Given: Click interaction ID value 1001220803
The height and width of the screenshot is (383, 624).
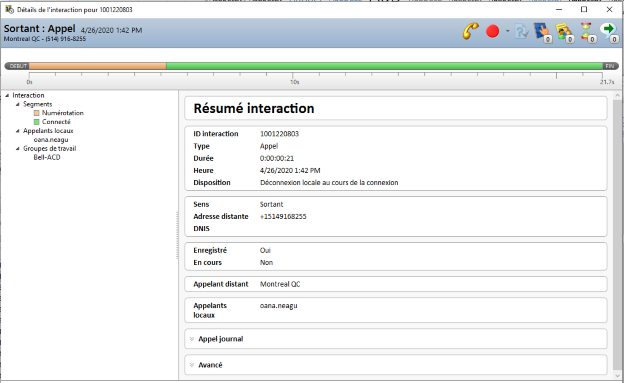Looking at the screenshot, I should 279,134.
